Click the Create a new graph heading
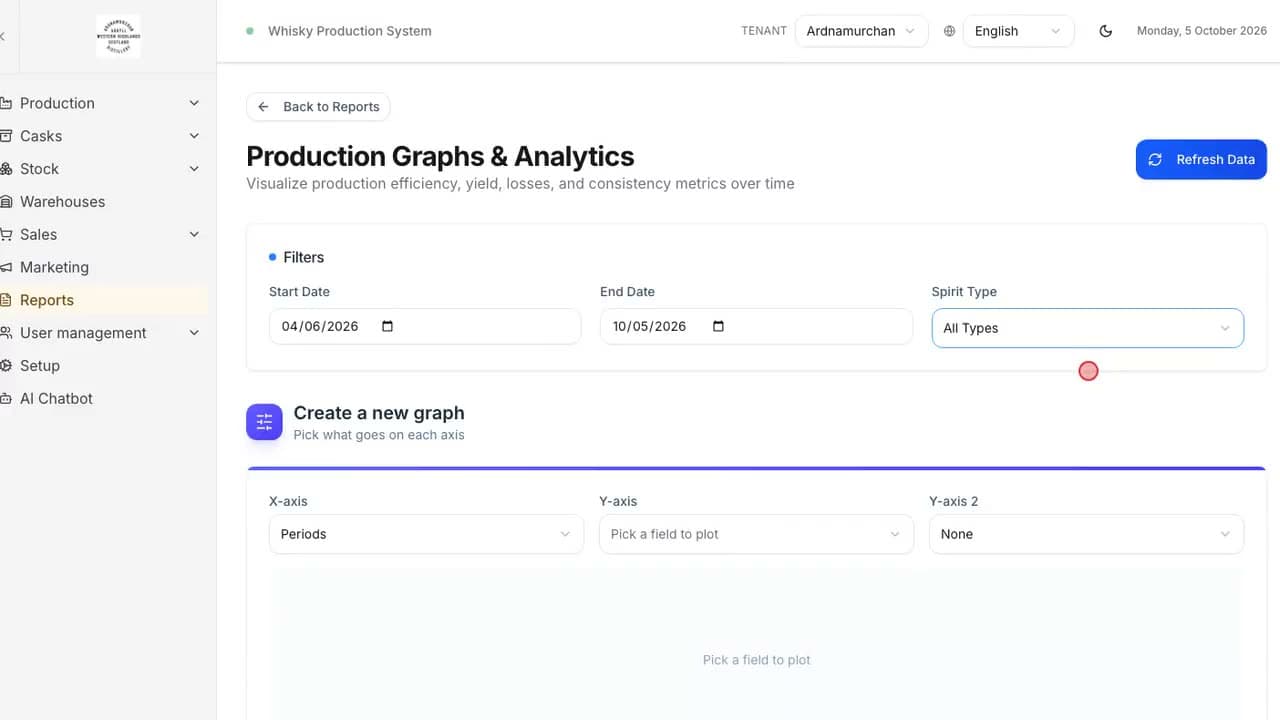1280x720 pixels. [x=379, y=413]
